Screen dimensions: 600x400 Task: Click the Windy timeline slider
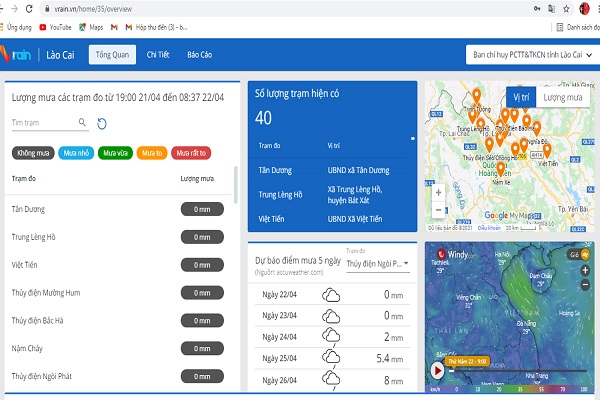[510, 369]
